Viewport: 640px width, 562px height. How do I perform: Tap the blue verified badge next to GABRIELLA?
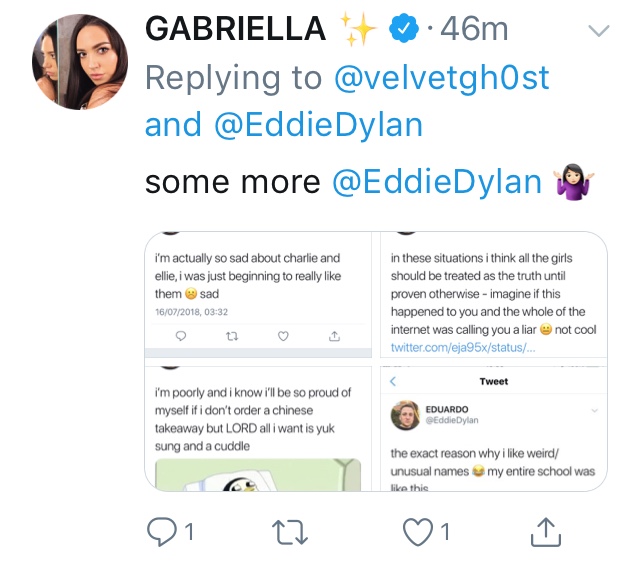(403, 28)
